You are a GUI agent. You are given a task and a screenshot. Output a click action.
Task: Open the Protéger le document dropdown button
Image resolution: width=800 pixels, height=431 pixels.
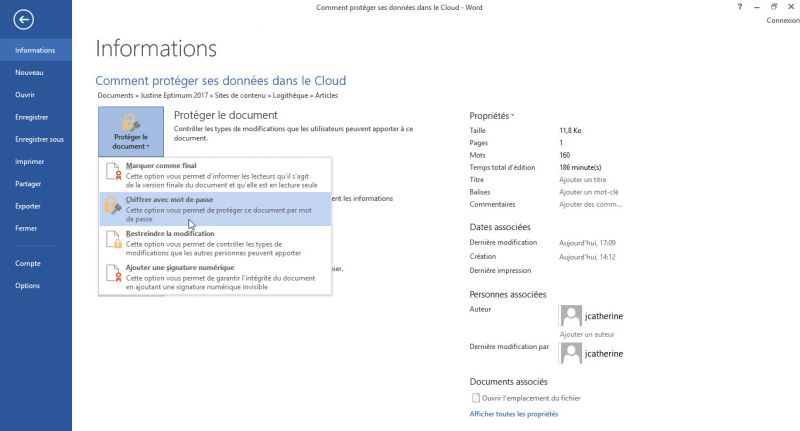coord(130,130)
